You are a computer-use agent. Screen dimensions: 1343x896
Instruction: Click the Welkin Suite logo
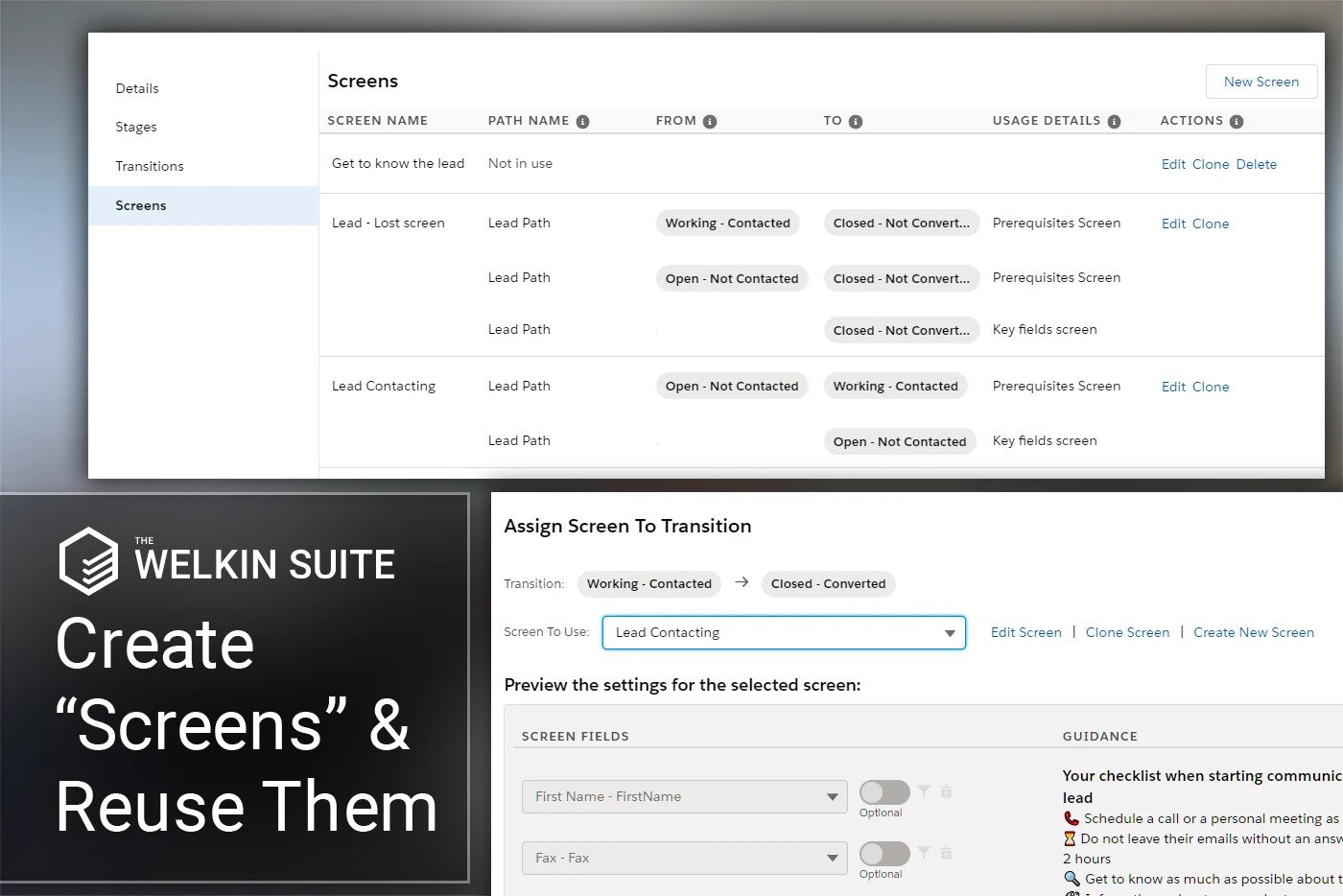point(88,561)
